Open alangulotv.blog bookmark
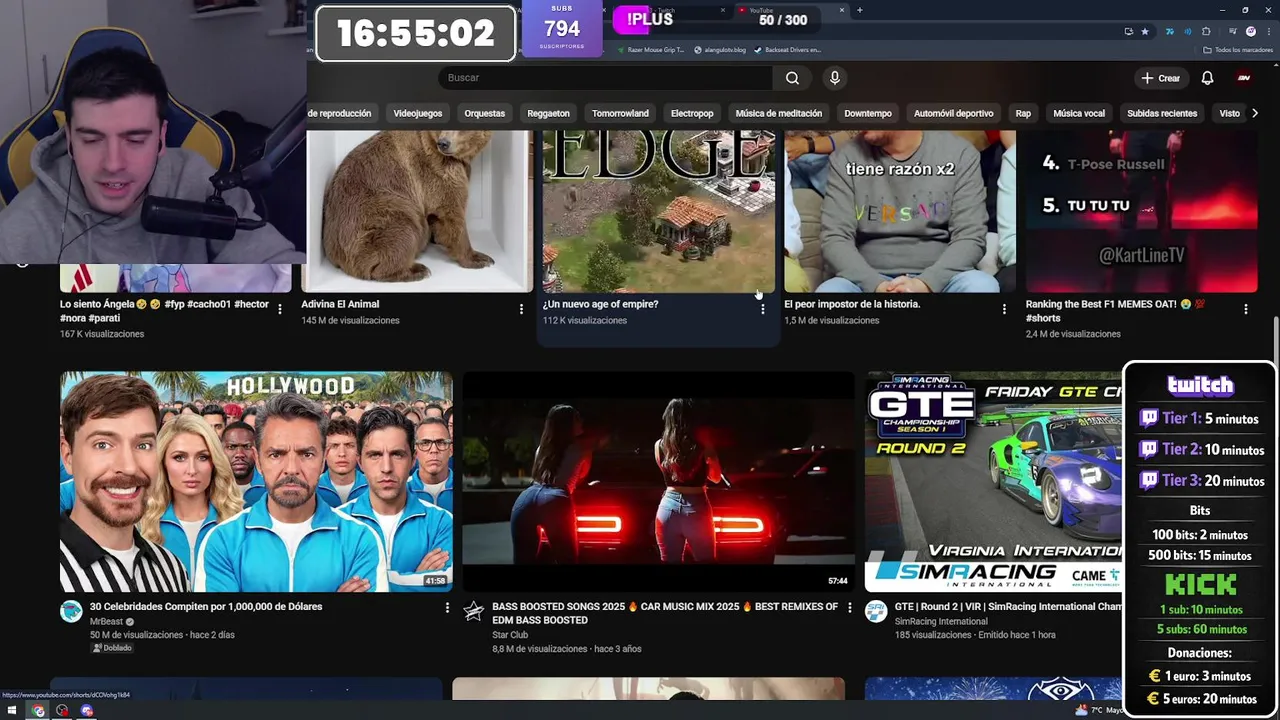This screenshot has width=1280, height=720. 720,49
